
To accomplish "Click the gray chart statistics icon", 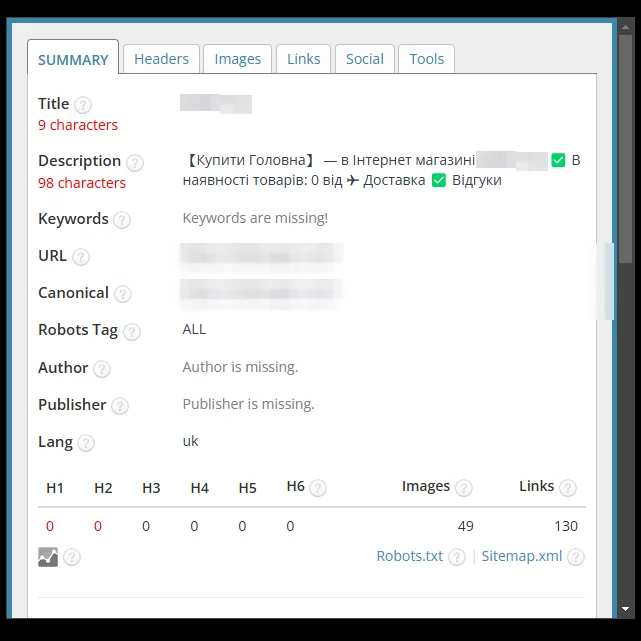I will [48, 557].
